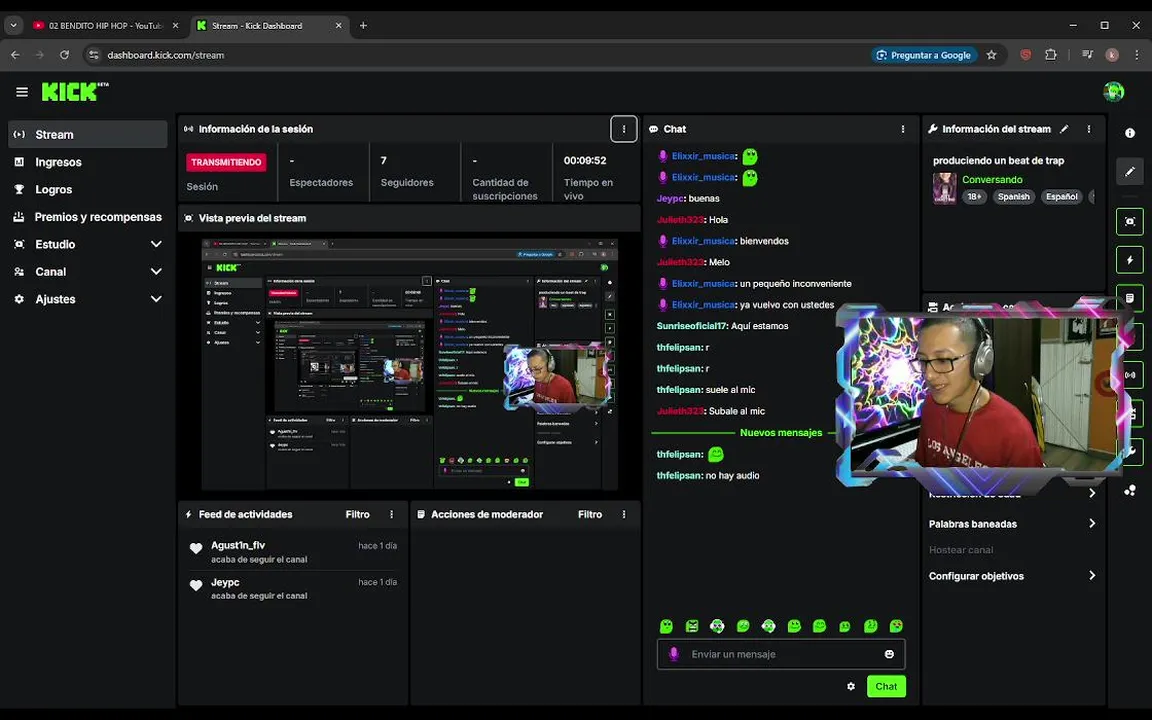Click thfelipsan on 'no hay audio' message

tap(679, 475)
